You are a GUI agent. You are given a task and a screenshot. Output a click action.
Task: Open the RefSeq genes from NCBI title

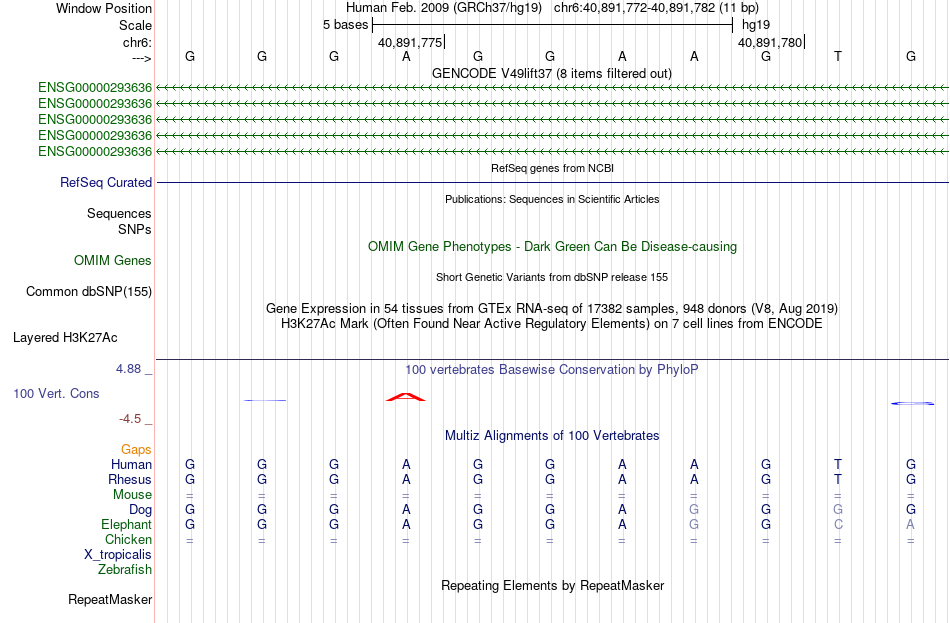[x=552, y=168]
